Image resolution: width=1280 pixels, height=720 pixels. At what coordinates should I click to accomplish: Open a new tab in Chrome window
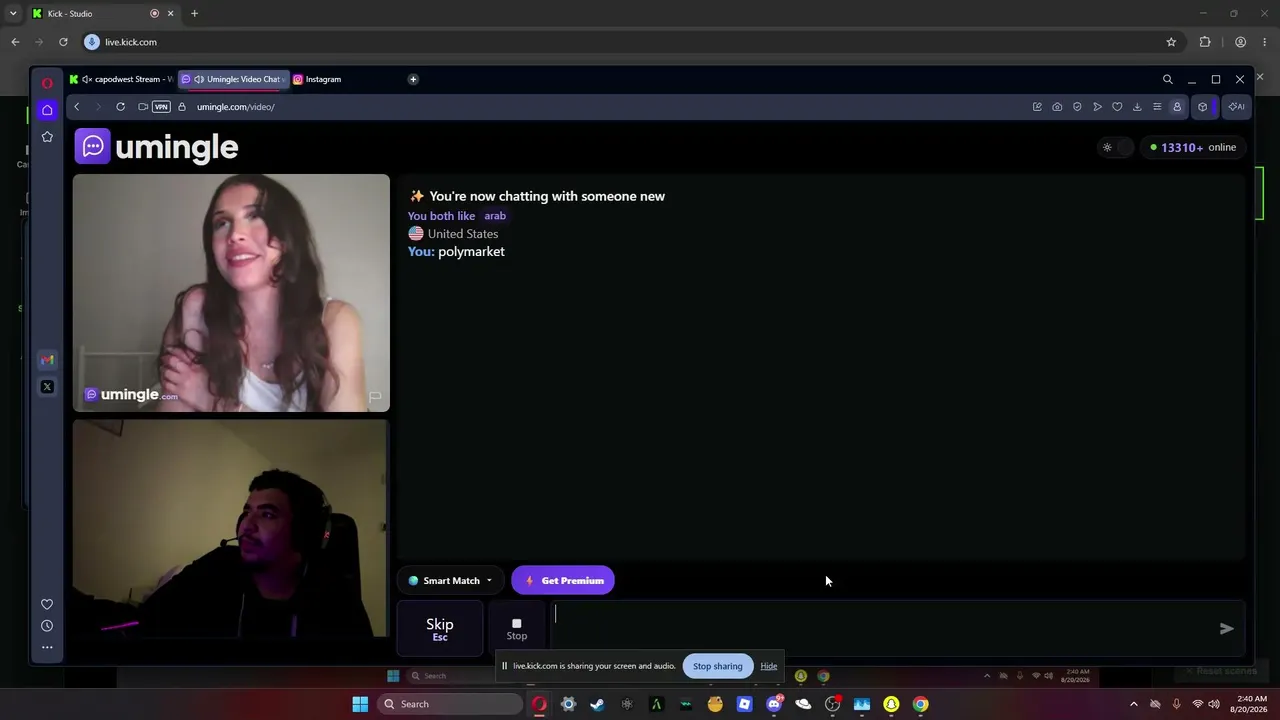click(194, 13)
